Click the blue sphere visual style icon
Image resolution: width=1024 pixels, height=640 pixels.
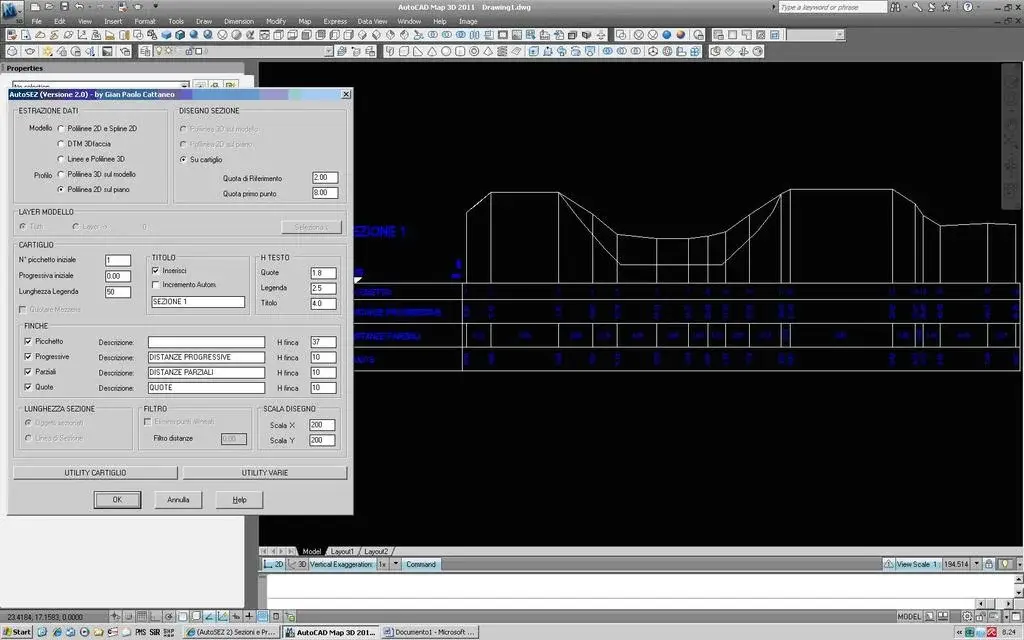(x=667, y=35)
